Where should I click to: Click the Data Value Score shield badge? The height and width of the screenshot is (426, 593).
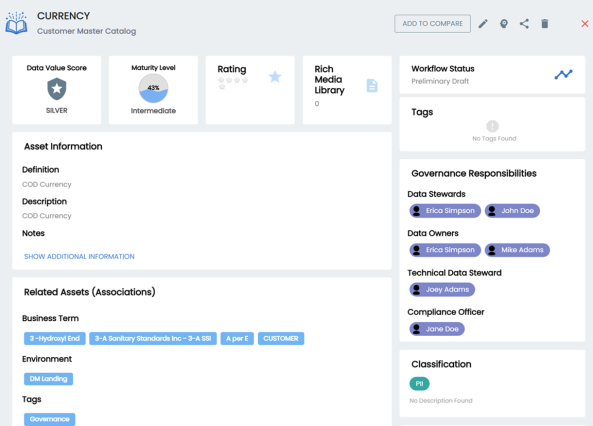tap(57, 89)
